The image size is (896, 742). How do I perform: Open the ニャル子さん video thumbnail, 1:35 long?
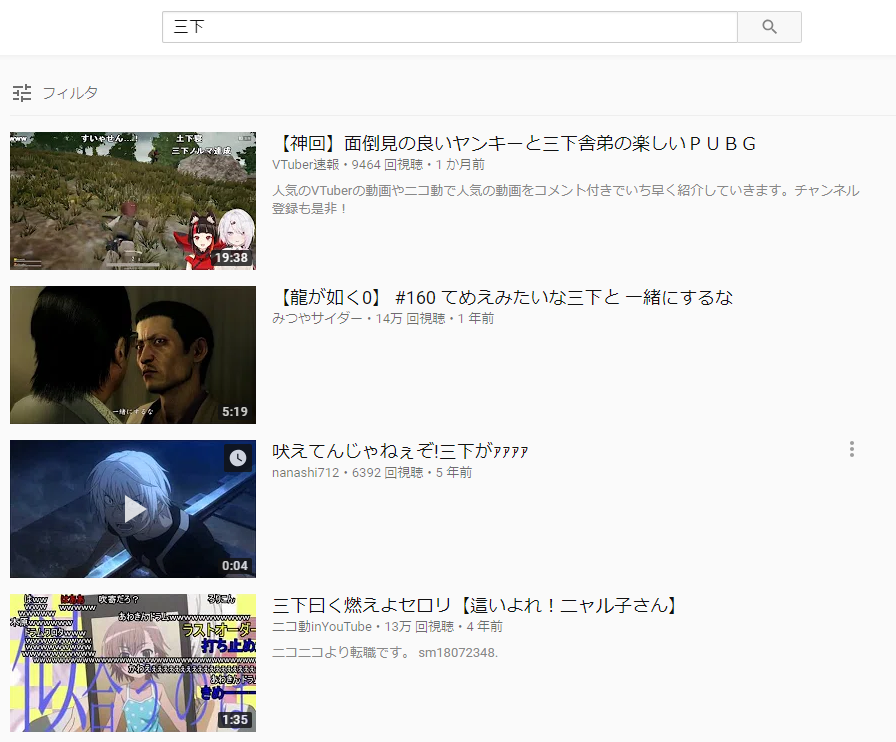coord(133,663)
